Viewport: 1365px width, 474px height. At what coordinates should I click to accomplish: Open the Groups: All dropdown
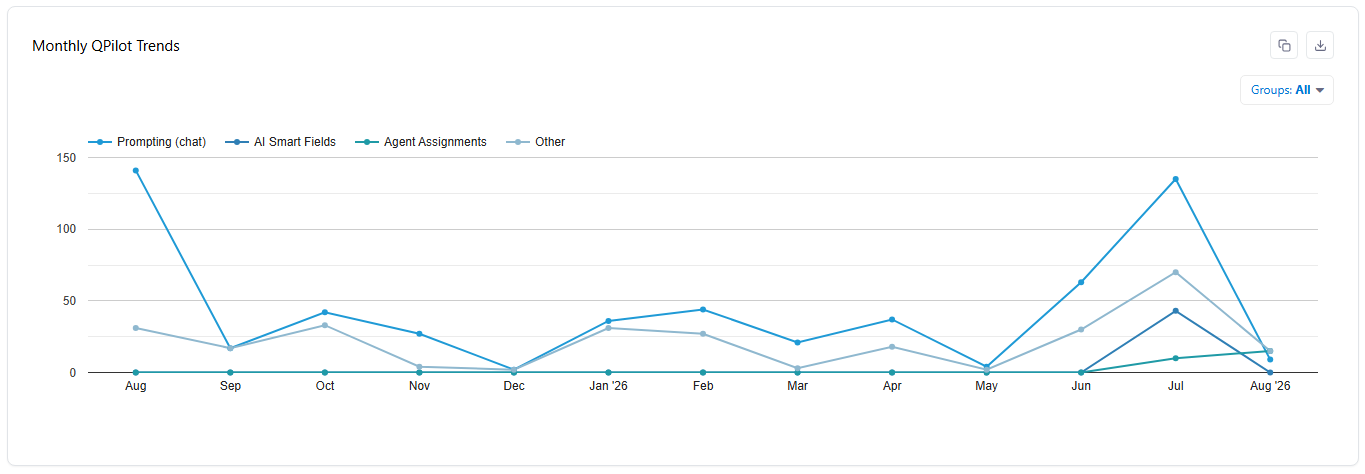[1287, 90]
